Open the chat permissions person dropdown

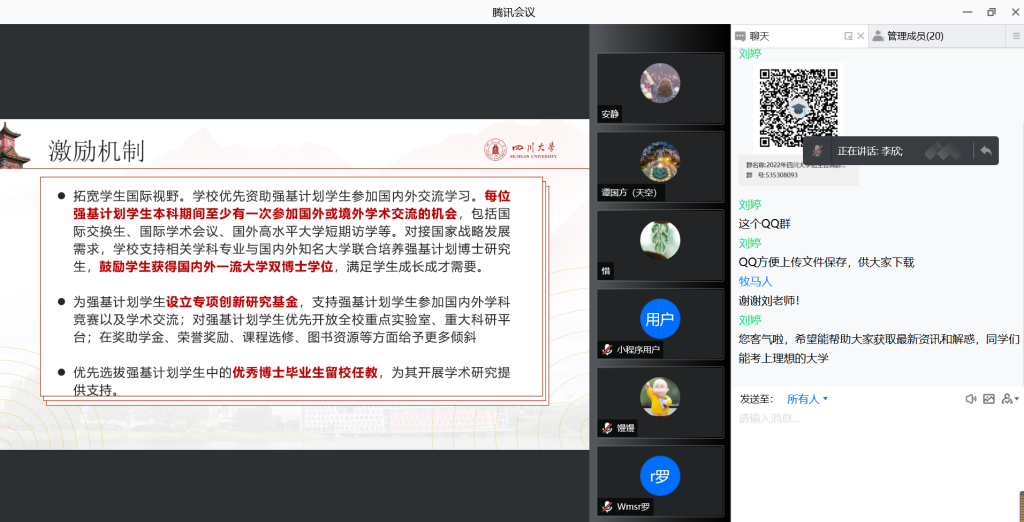click(1008, 398)
